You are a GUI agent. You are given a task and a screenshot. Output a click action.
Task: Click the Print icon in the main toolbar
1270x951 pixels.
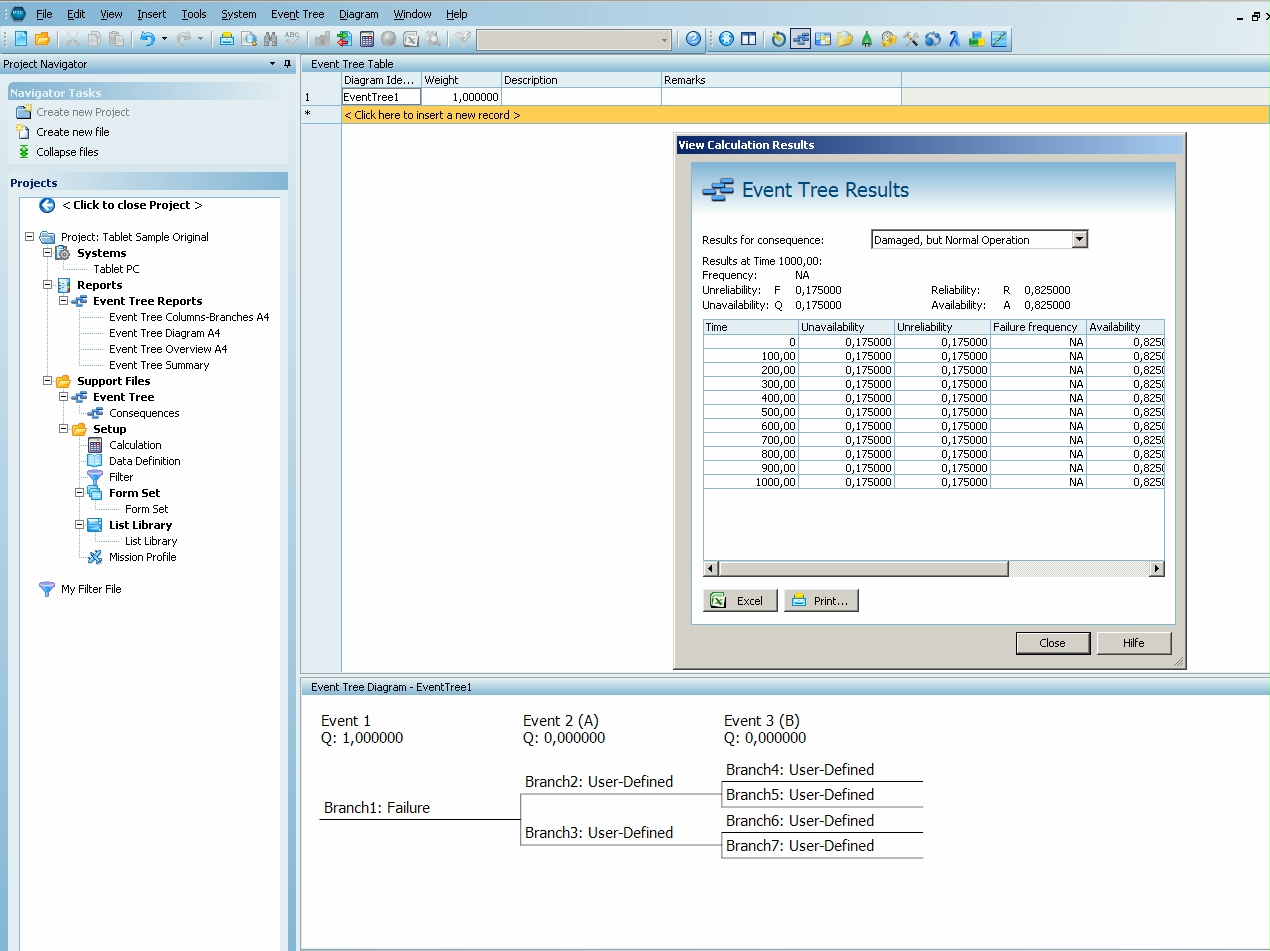pyautogui.click(x=227, y=39)
